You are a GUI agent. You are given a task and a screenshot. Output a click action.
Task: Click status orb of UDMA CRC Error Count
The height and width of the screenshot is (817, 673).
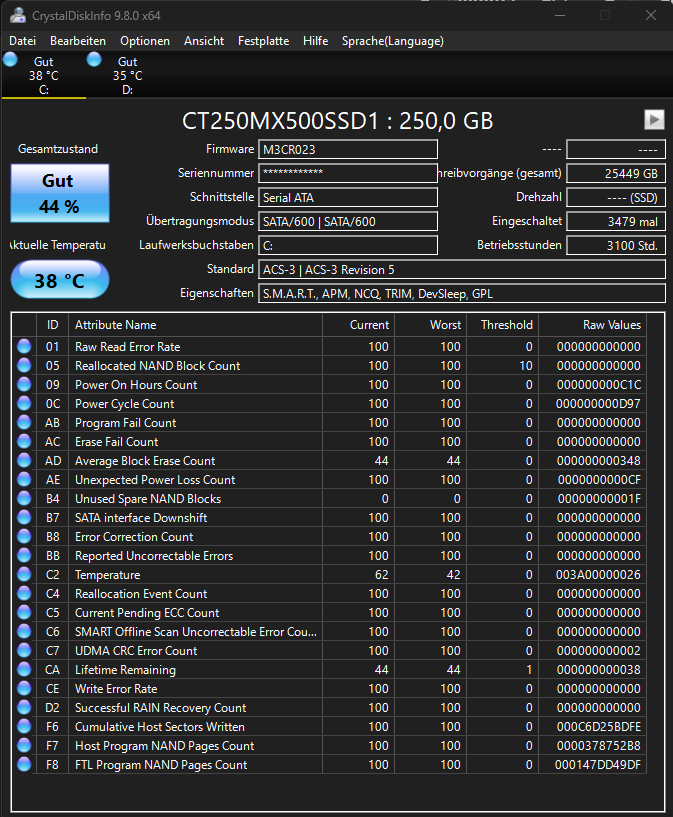point(24,651)
